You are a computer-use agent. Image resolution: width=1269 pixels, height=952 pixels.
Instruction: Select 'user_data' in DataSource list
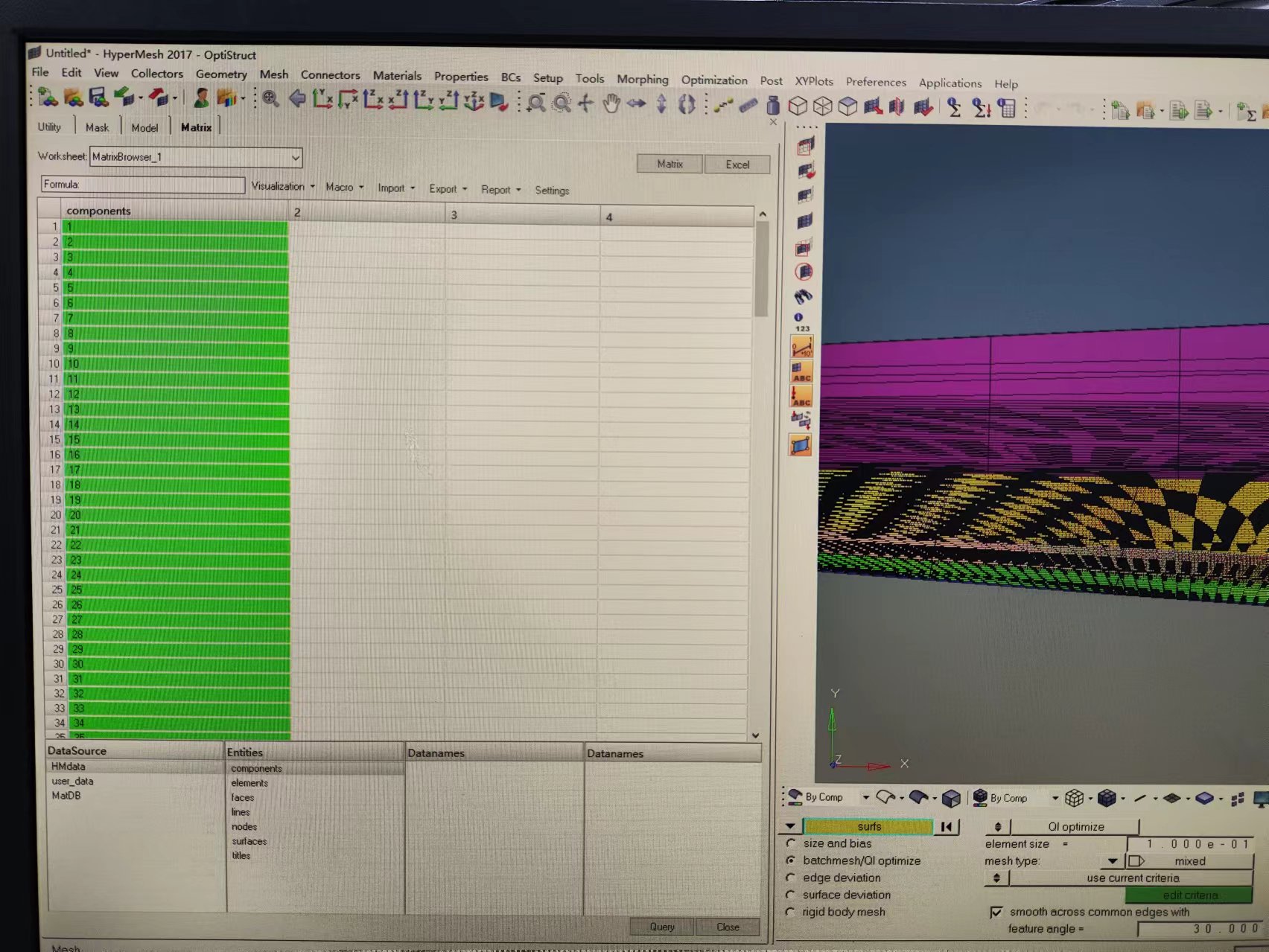coord(72,781)
